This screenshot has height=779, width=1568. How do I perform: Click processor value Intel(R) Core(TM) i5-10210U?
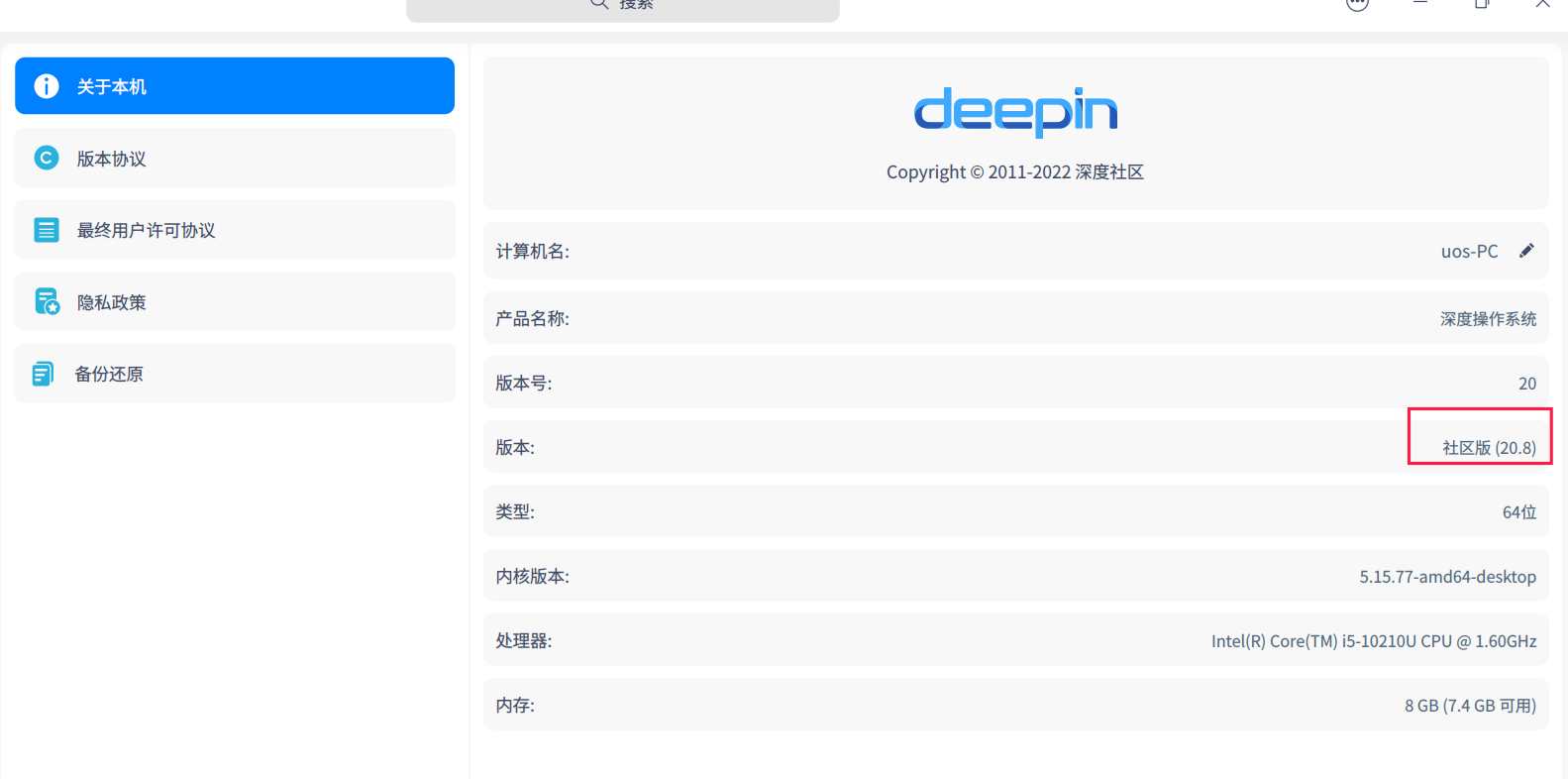pyautogui.click(x=1373, y=641)
